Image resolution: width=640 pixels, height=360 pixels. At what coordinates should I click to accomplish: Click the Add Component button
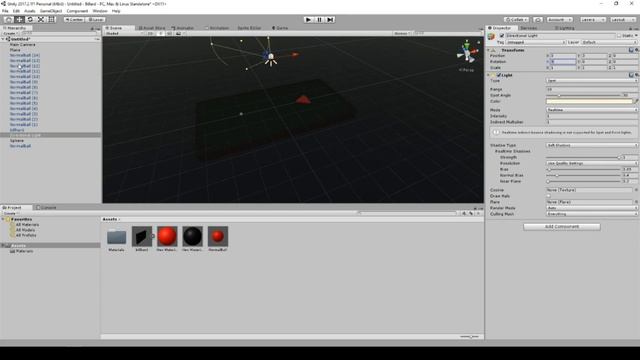[562, 227]
